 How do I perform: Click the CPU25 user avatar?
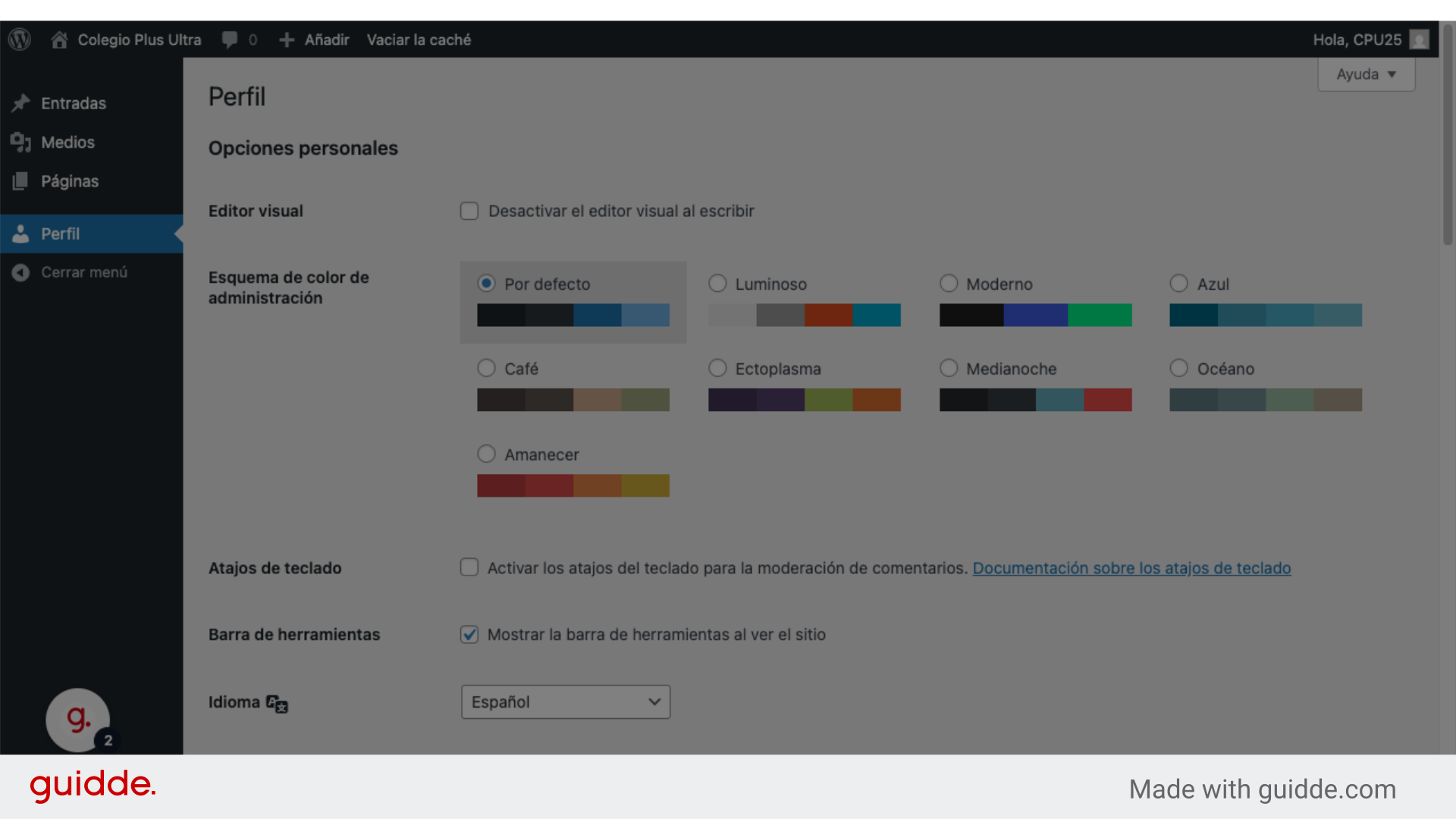coord(1419,39)
